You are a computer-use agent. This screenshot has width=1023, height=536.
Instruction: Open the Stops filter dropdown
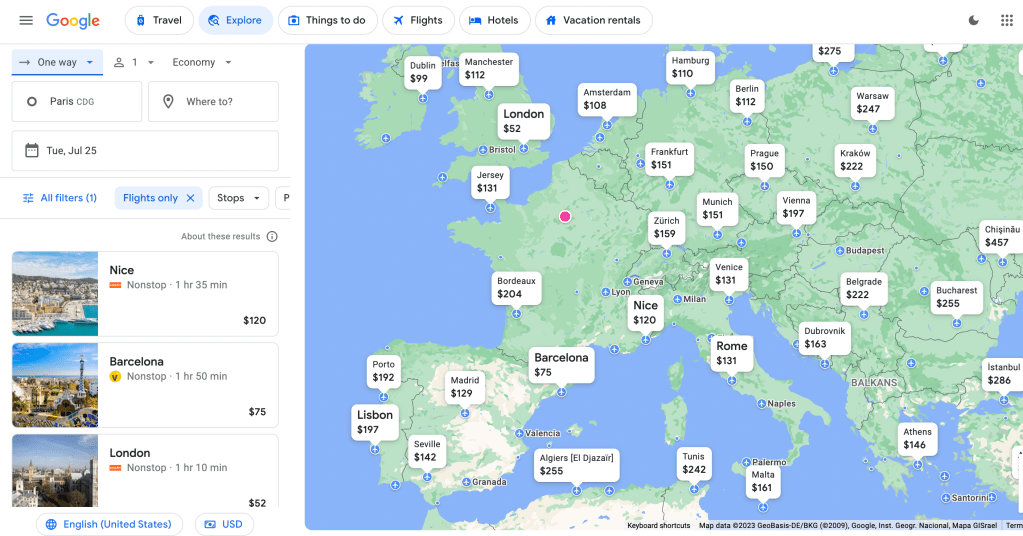click(x=238, y=198)
